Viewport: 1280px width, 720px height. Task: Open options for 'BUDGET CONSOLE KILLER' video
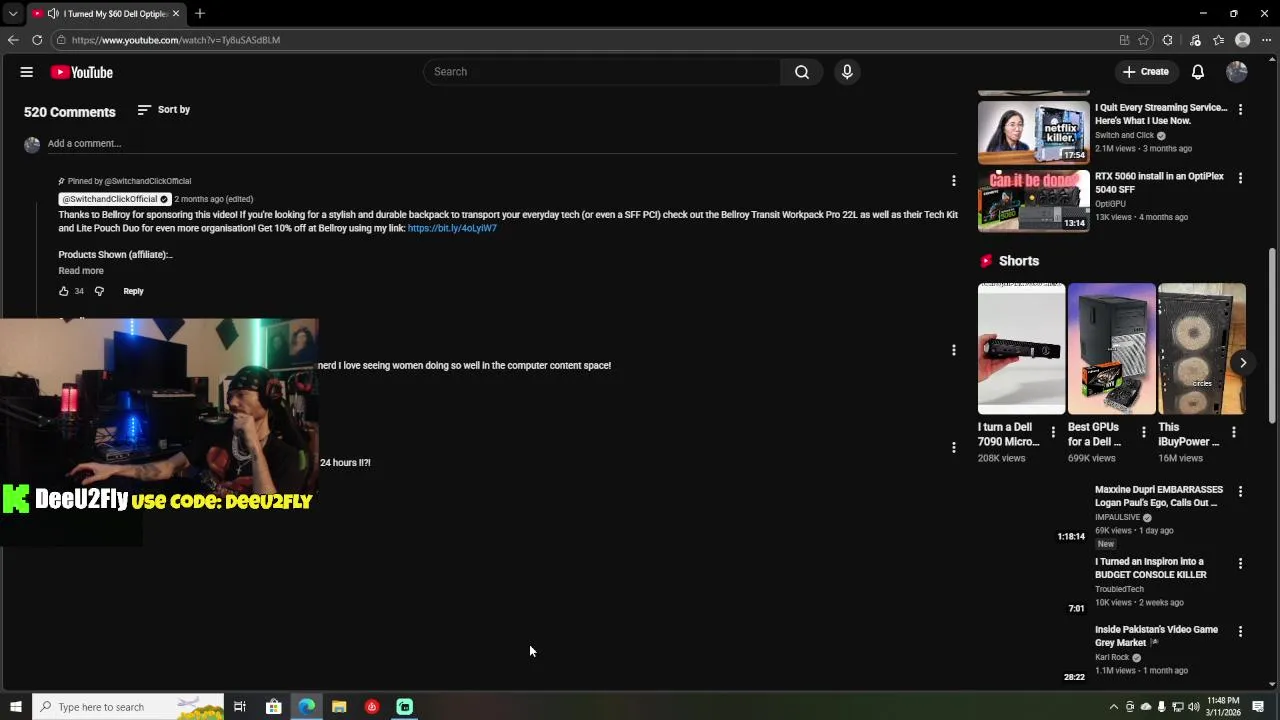pos(1241,563)
